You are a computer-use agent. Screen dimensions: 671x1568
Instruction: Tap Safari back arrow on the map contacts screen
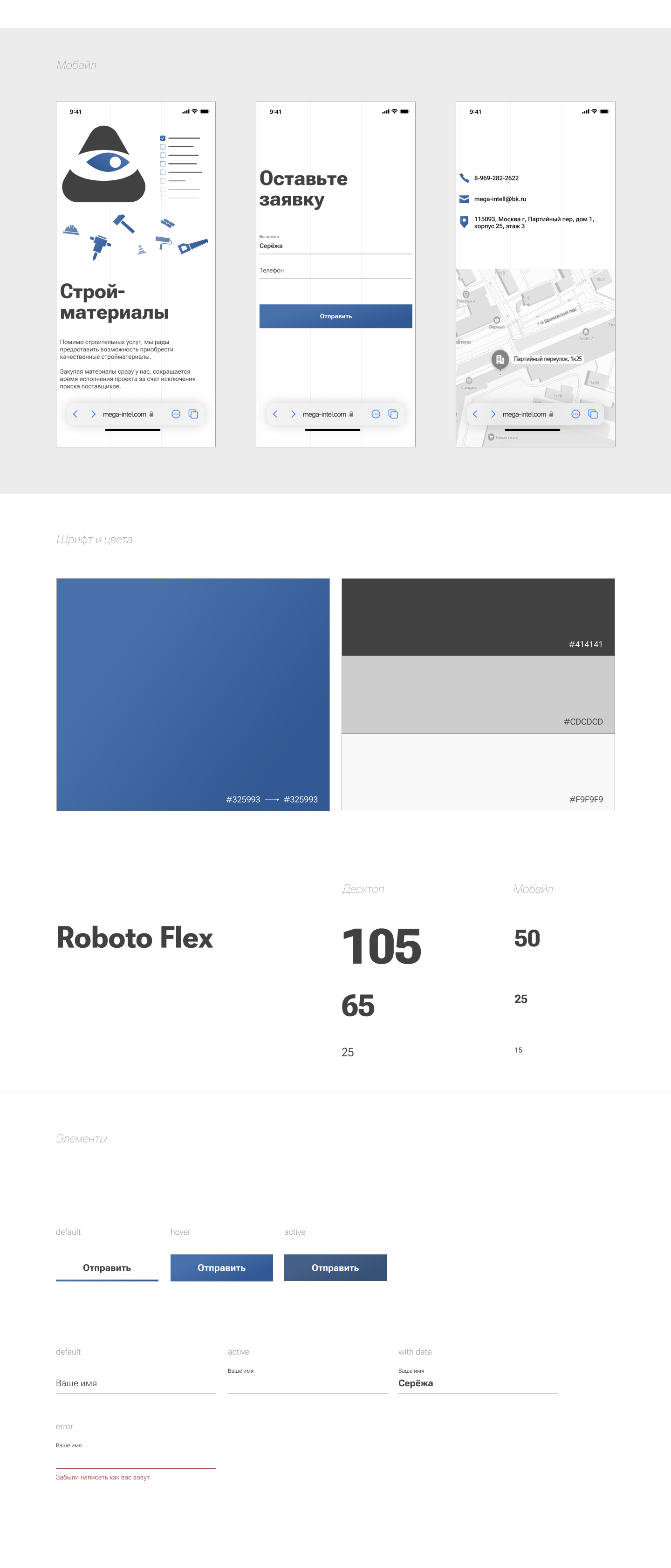click(x=475, y=414)
